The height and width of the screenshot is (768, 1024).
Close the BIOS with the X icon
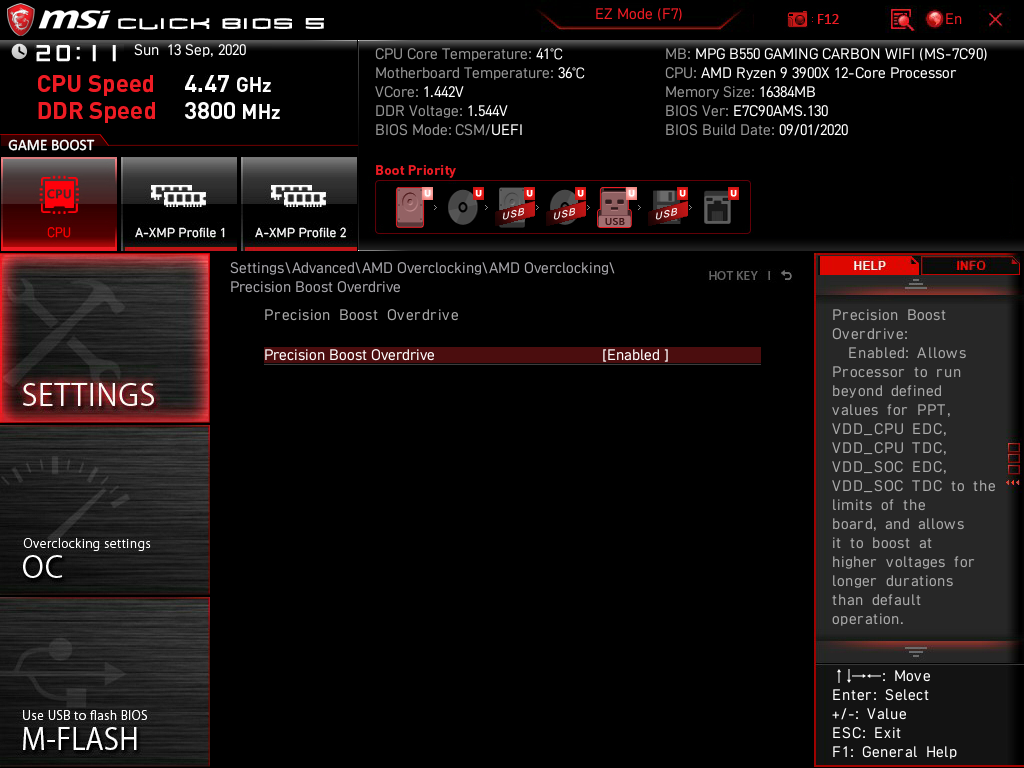click(x=995, y=20)
